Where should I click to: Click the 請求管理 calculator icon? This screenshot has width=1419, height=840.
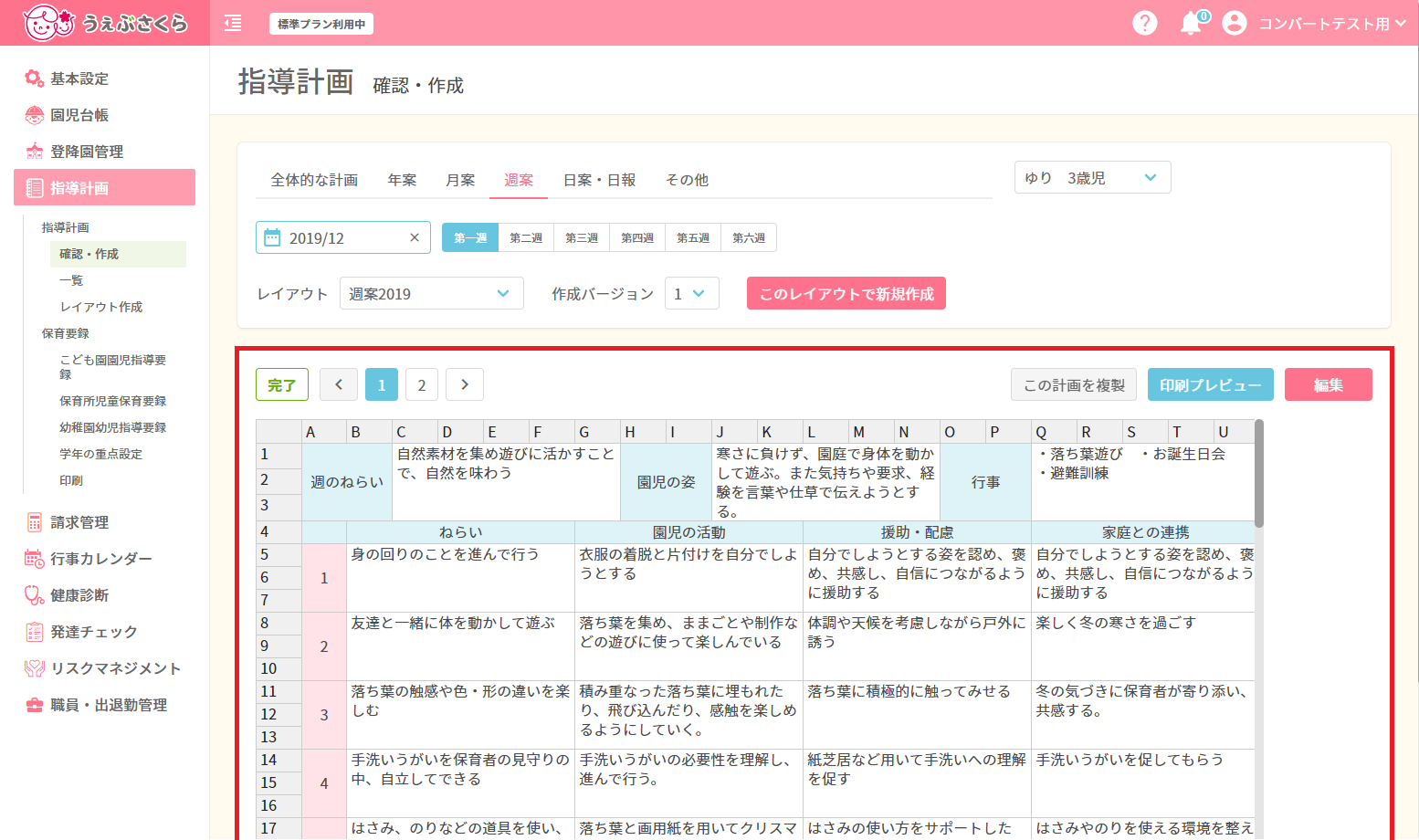pos(34,522)
